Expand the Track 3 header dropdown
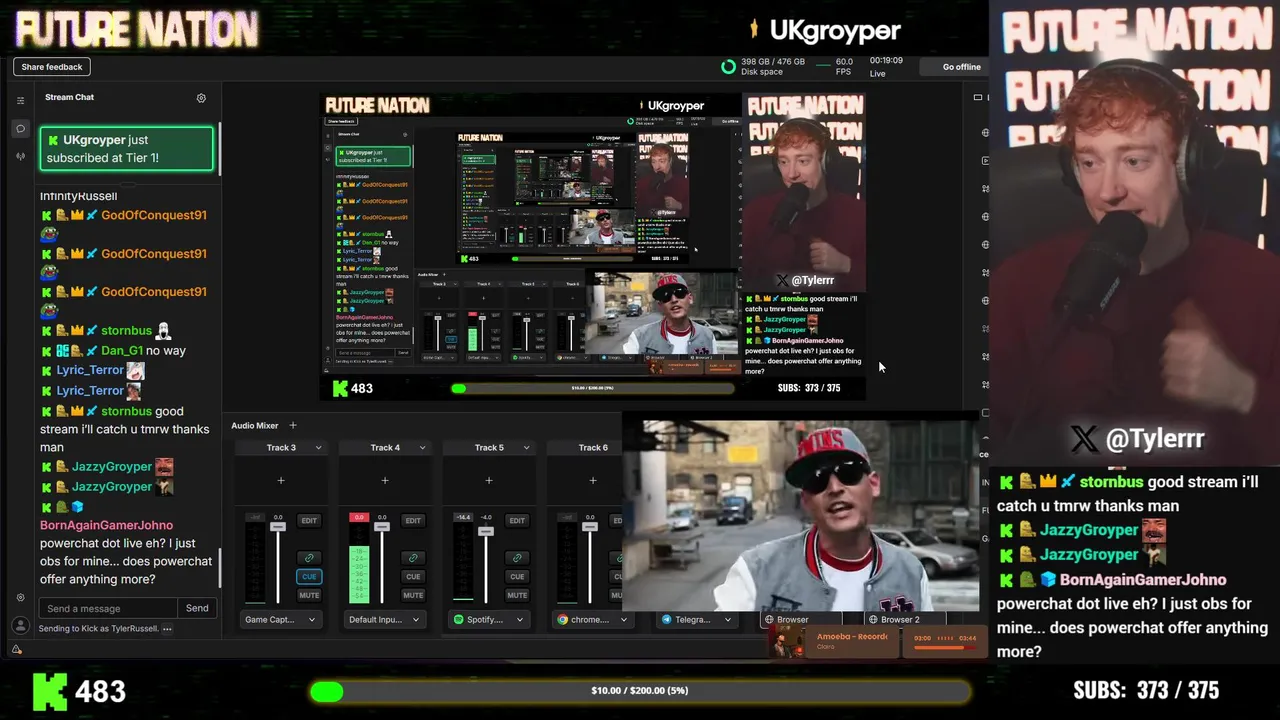The width and height of the screenshot is (1280, 720). click(x=318, y=448)
